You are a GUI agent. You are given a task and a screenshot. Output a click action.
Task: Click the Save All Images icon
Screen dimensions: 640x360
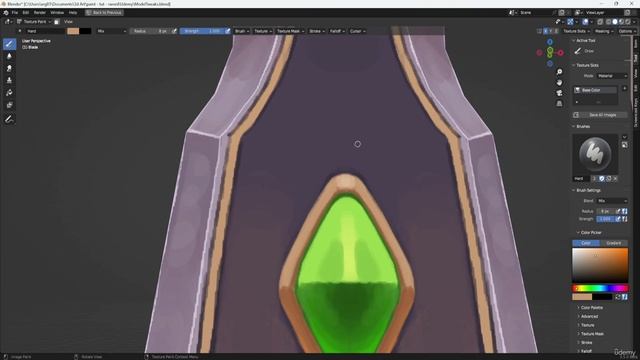coord(576,115)
